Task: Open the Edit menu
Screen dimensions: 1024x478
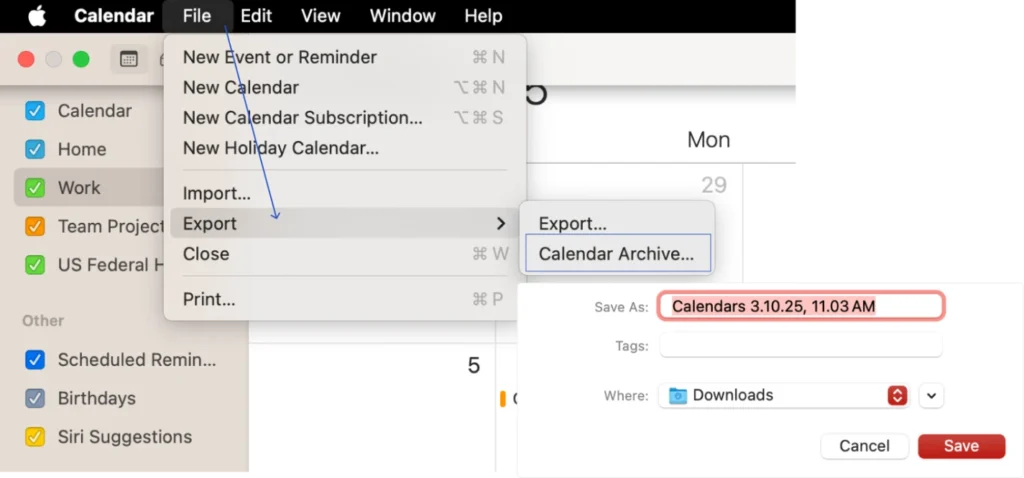Action: [256, 16]
